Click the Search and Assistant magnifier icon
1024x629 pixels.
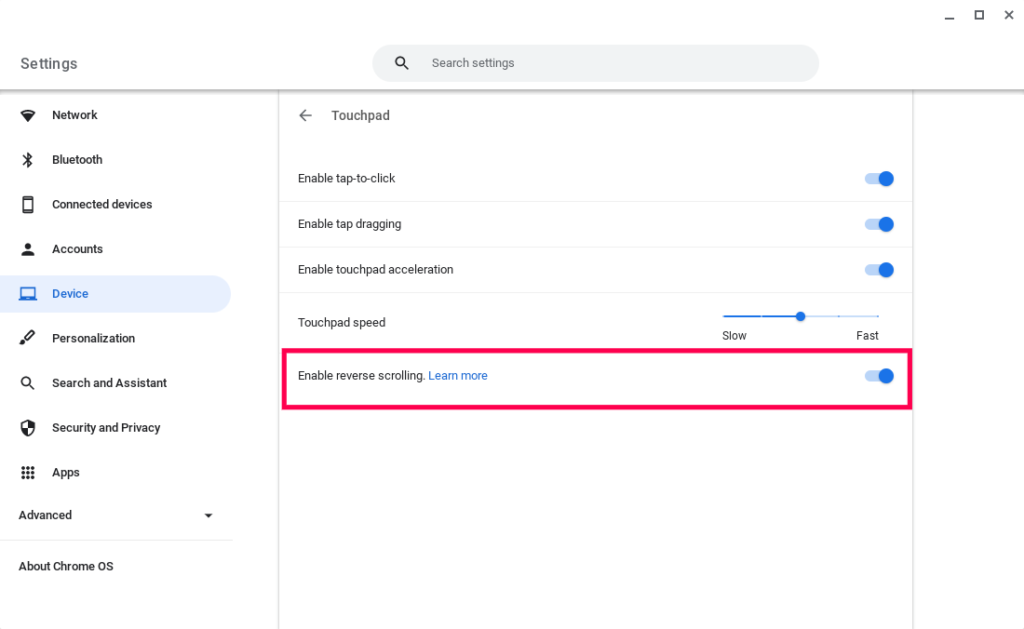(27, 383)
